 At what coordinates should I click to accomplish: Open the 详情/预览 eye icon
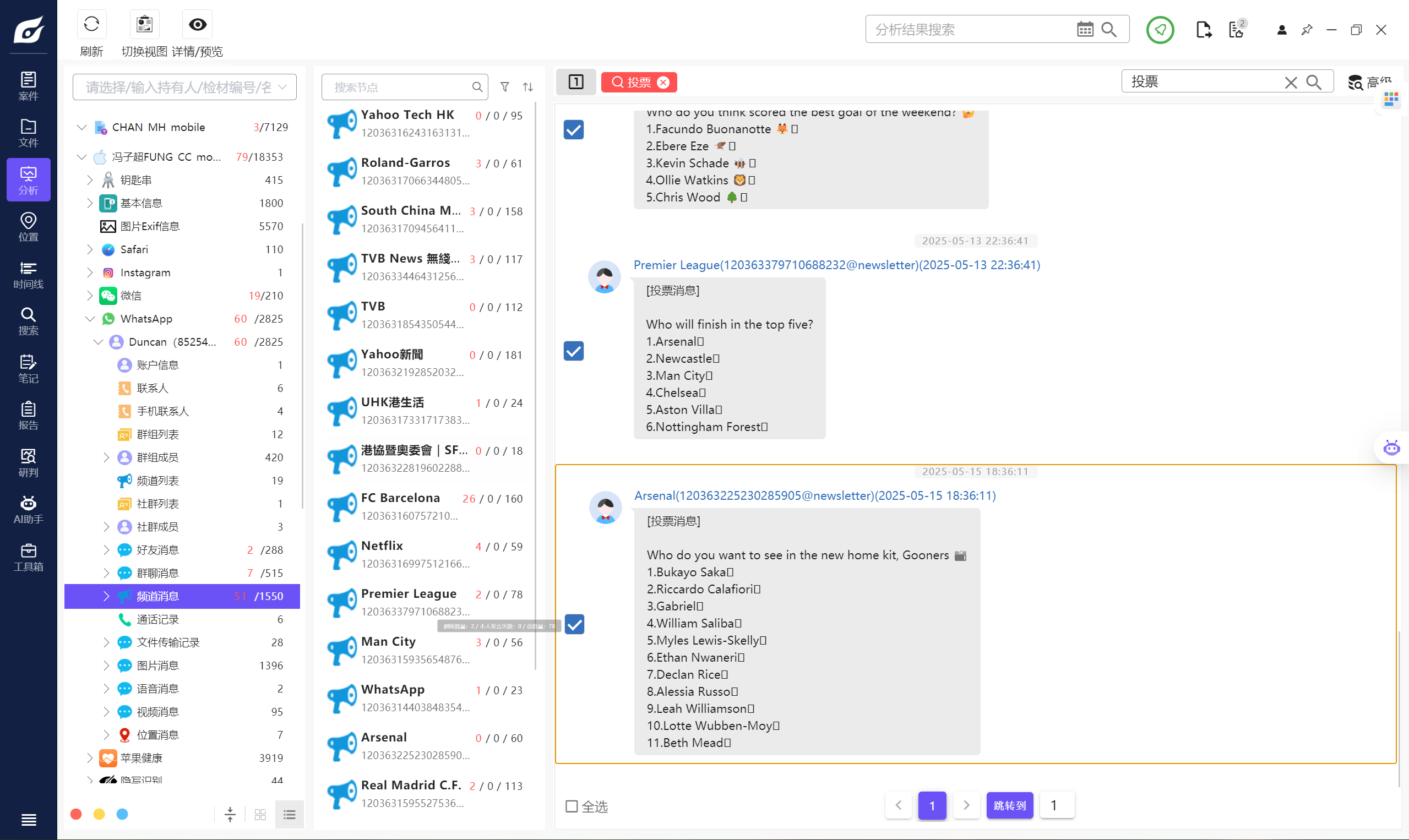(197, 24)
